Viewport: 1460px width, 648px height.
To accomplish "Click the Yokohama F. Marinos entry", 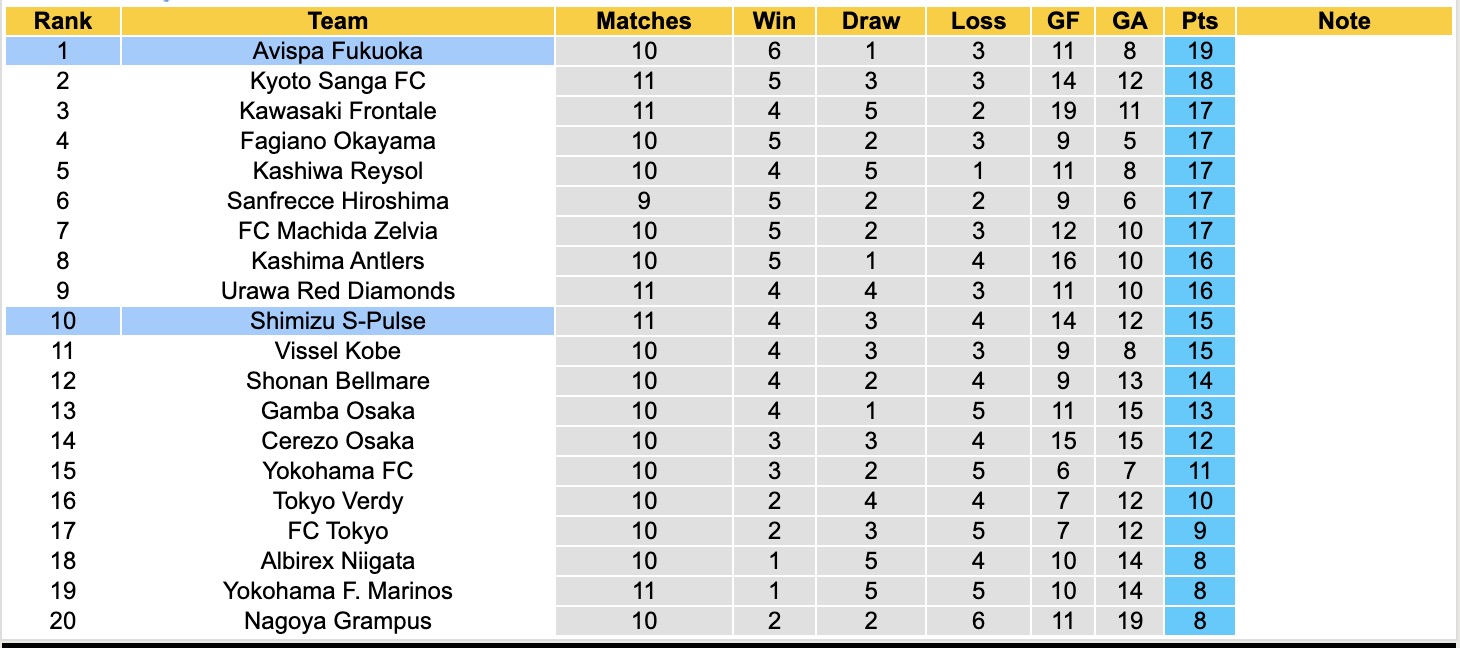I will (338, 591).
